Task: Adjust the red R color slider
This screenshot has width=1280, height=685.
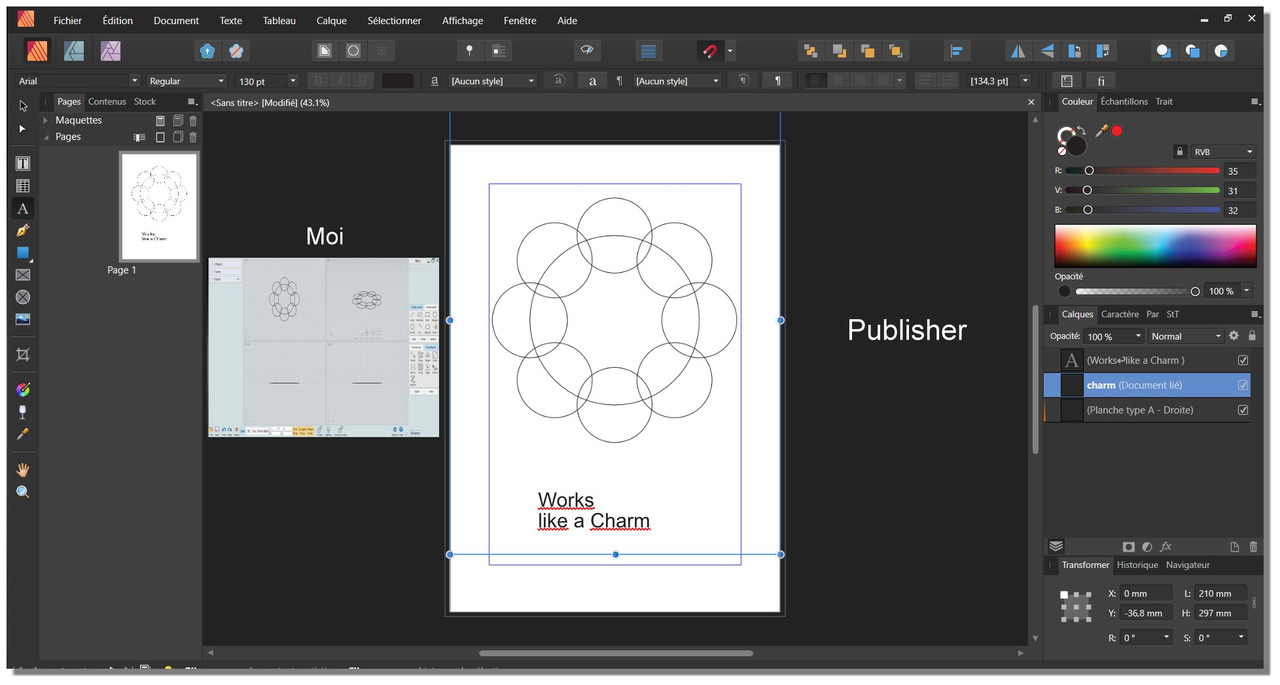Action: (1143, 171)
